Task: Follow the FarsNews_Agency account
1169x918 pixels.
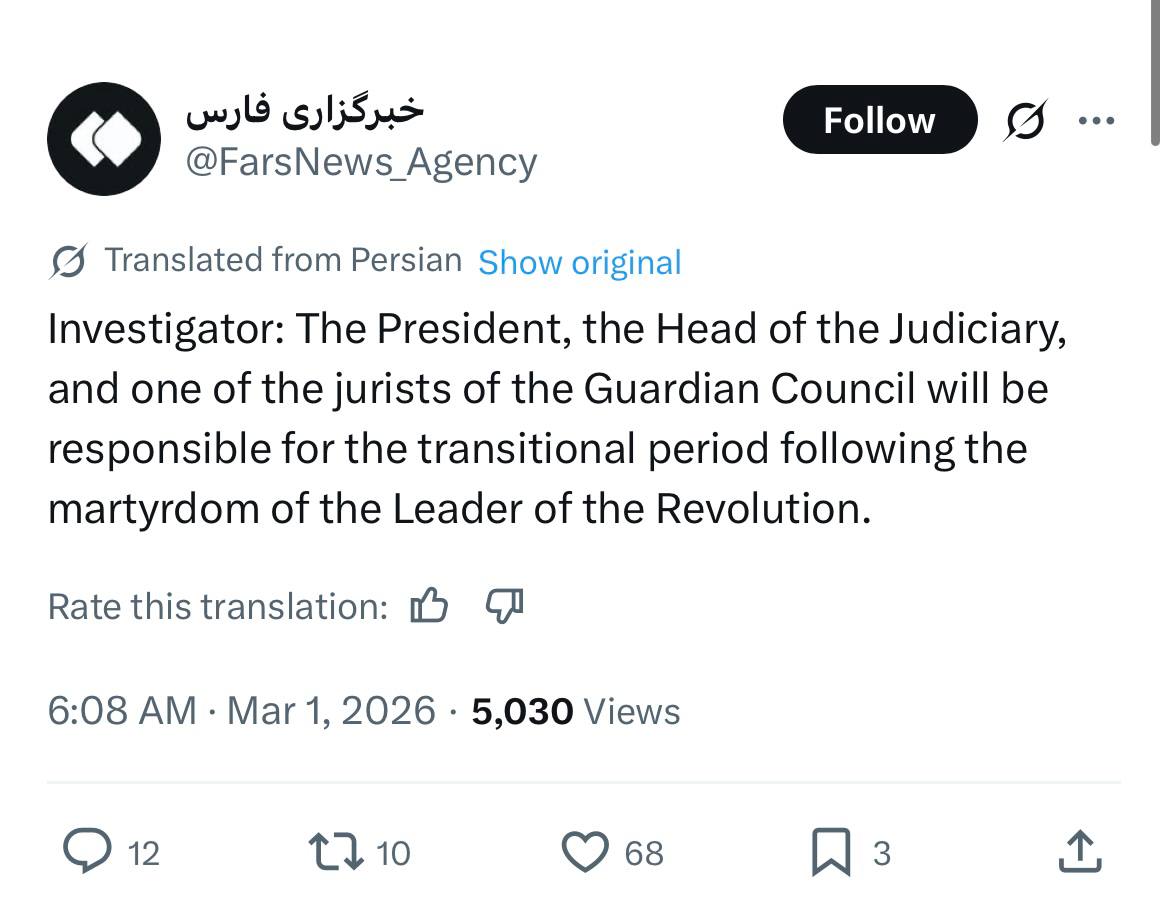Action: 879,121
